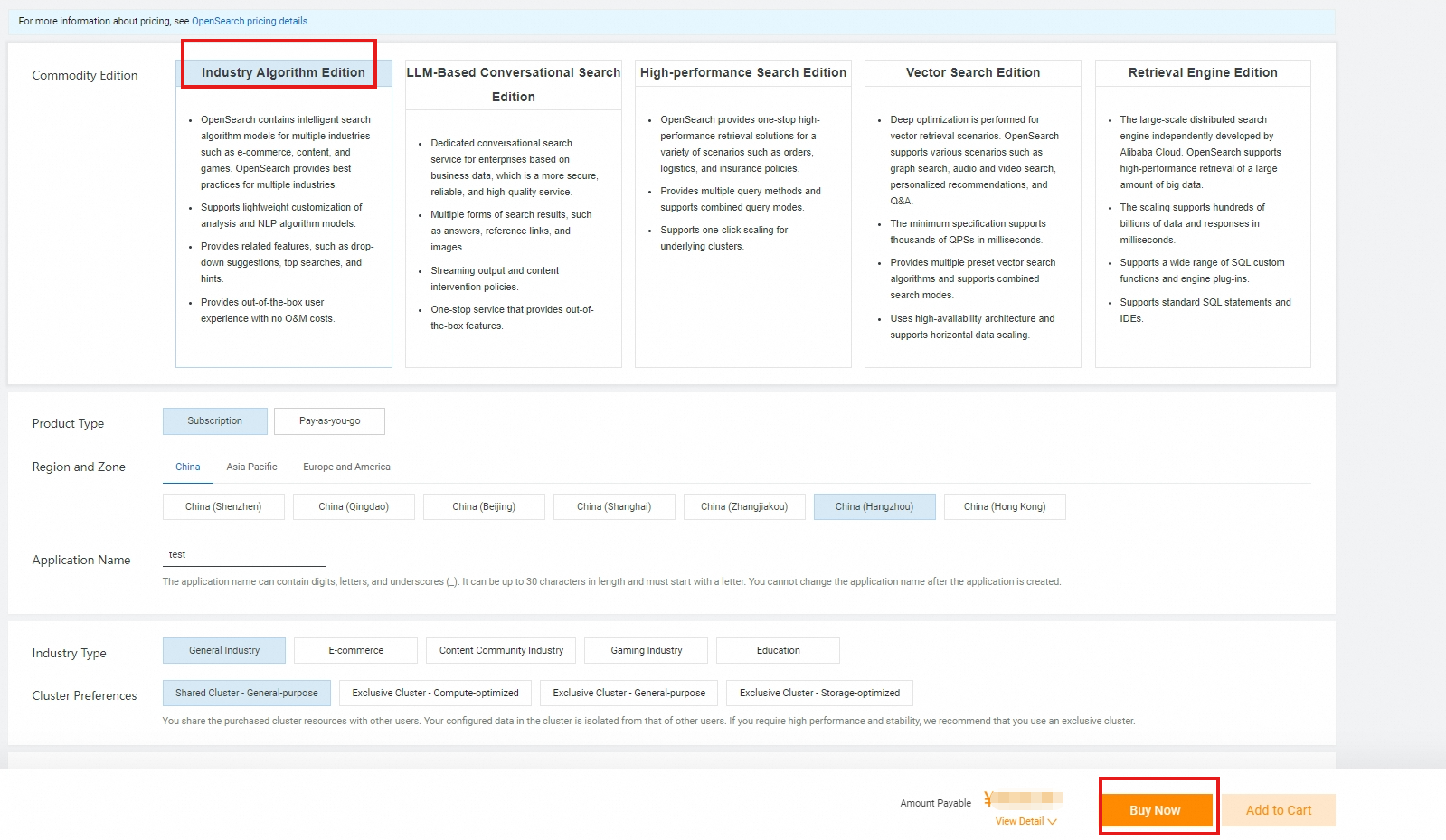Viewport: 1446px width, 840px height.
Task: Click the Cluster Preferences label
Action: coord(85,696)
